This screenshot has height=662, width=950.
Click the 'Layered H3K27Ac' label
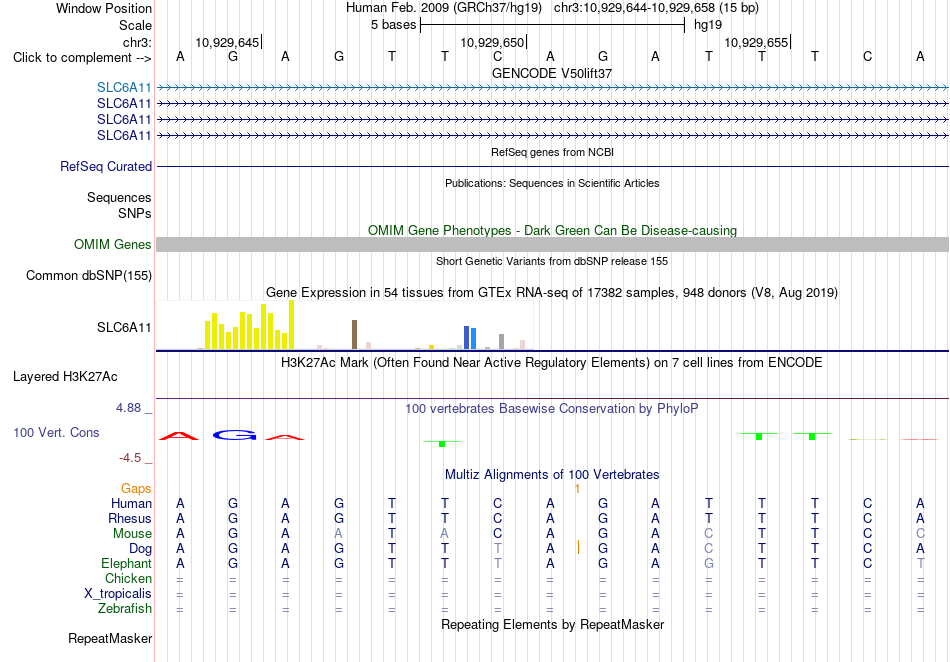[x=65, y=377]
